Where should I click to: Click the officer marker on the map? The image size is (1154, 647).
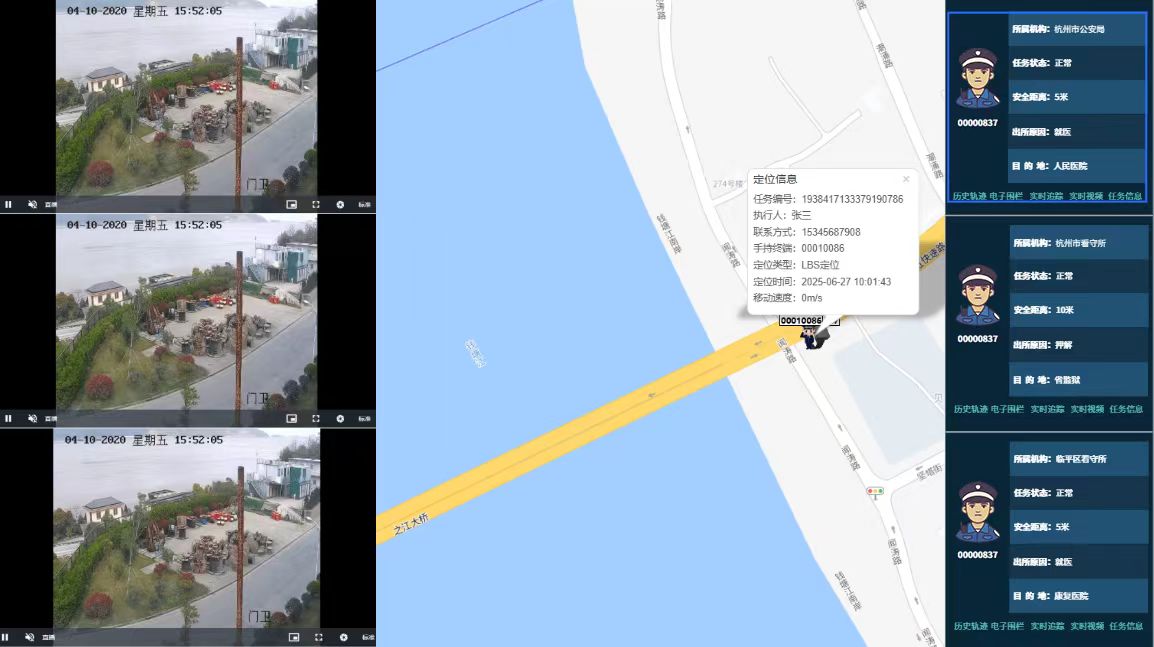(x=812, y=337)
